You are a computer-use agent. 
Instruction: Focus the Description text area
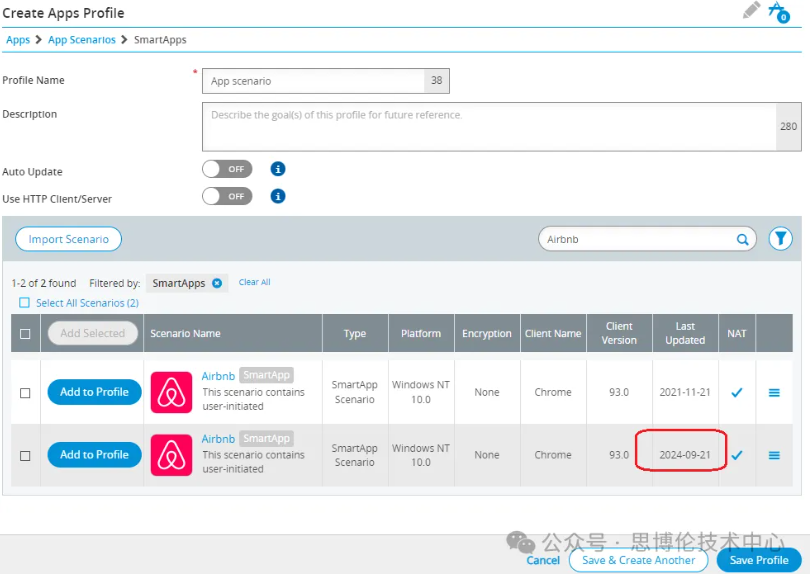[488, 126]
